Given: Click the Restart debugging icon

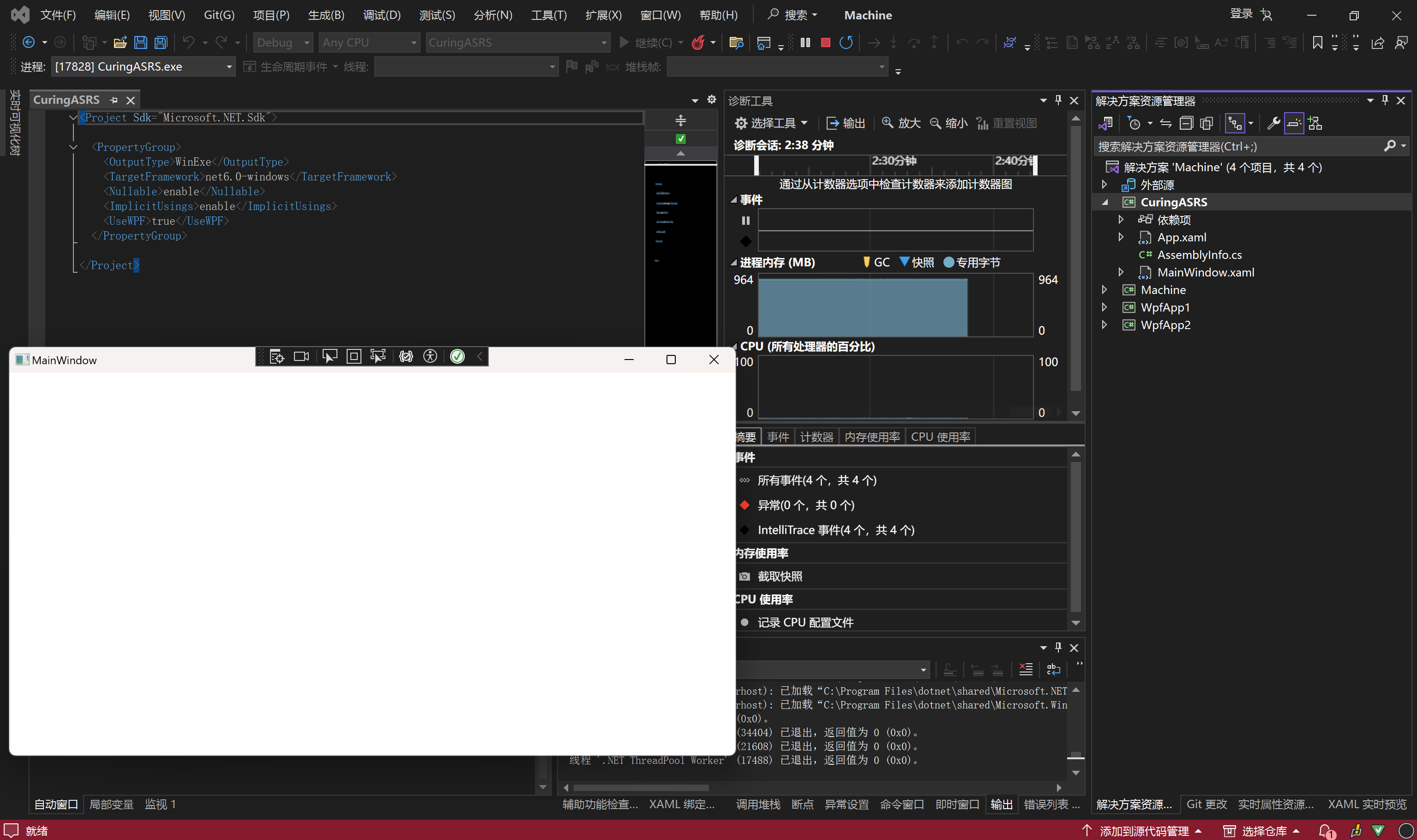Looking at the screenshot, I should [x=846, y=42].
